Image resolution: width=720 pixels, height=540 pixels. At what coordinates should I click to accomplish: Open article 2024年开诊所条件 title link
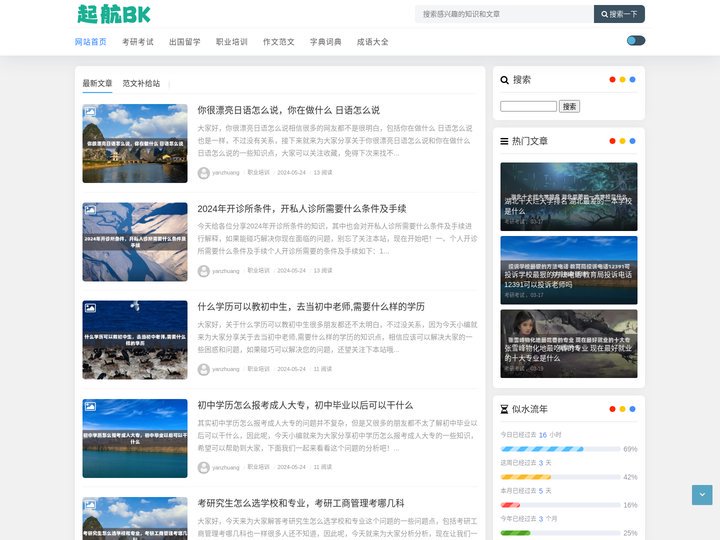[x=302, y=209]
